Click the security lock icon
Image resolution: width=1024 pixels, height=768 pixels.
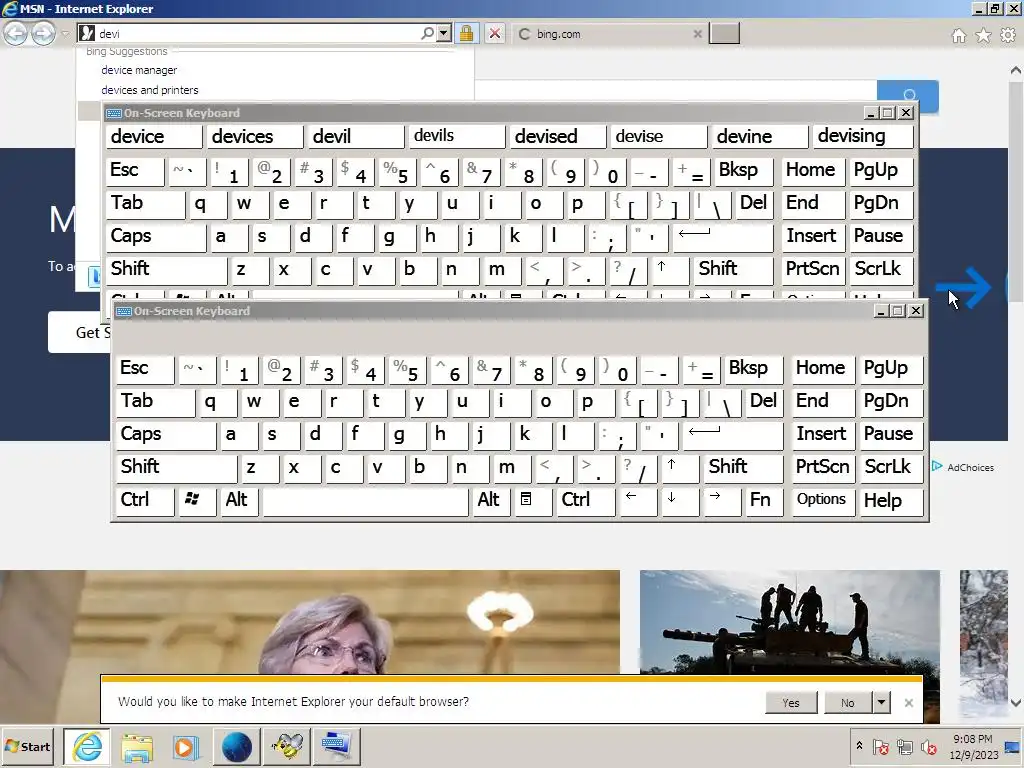(x=466, y=33)
